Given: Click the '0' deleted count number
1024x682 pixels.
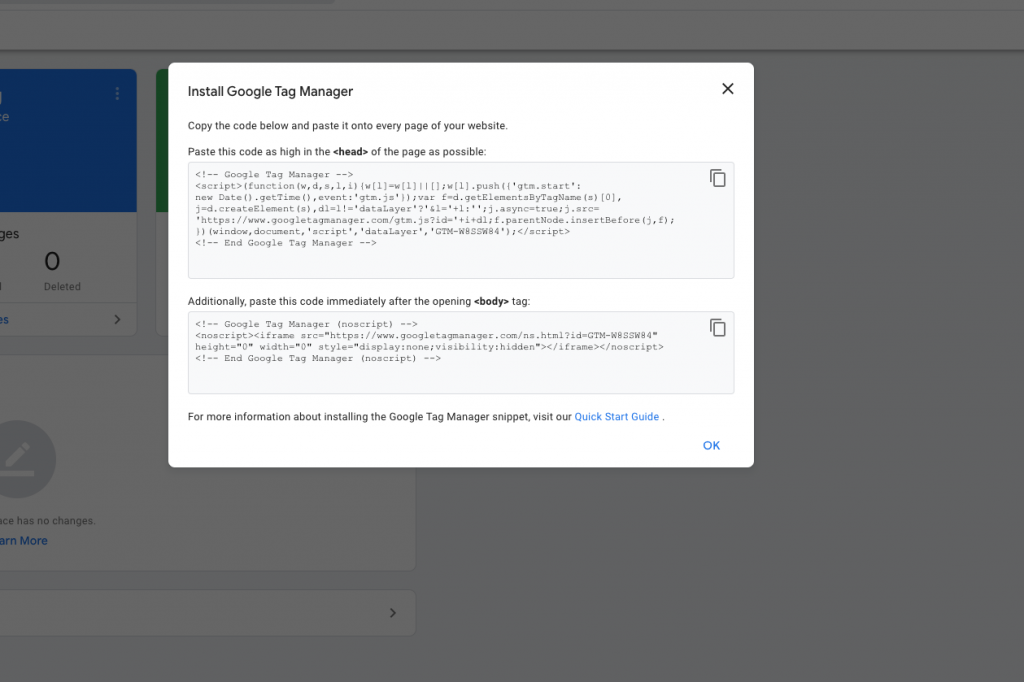Looking at the screenshot, I should (52, 262).
